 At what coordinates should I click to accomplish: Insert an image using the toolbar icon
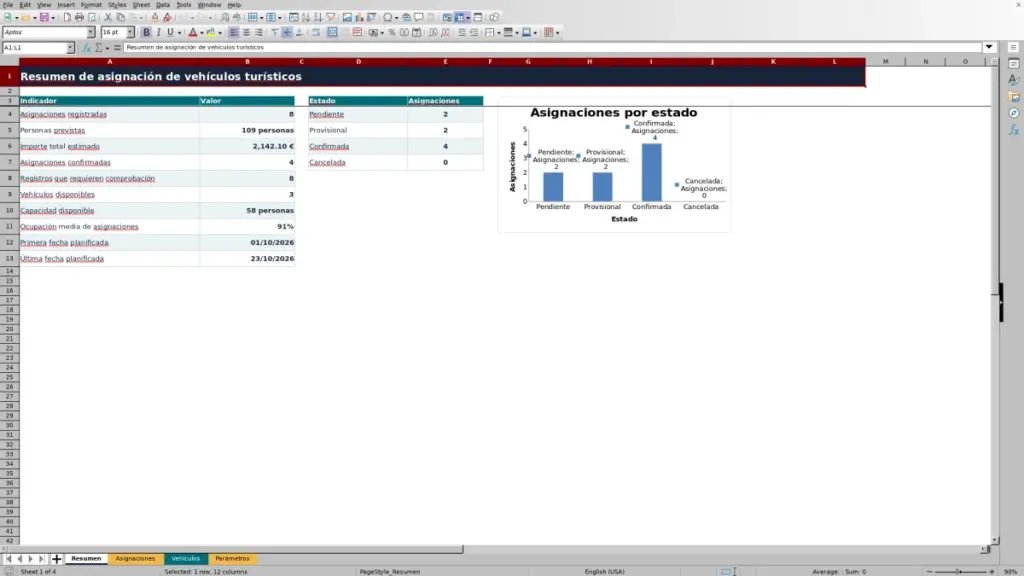[347, 17]
